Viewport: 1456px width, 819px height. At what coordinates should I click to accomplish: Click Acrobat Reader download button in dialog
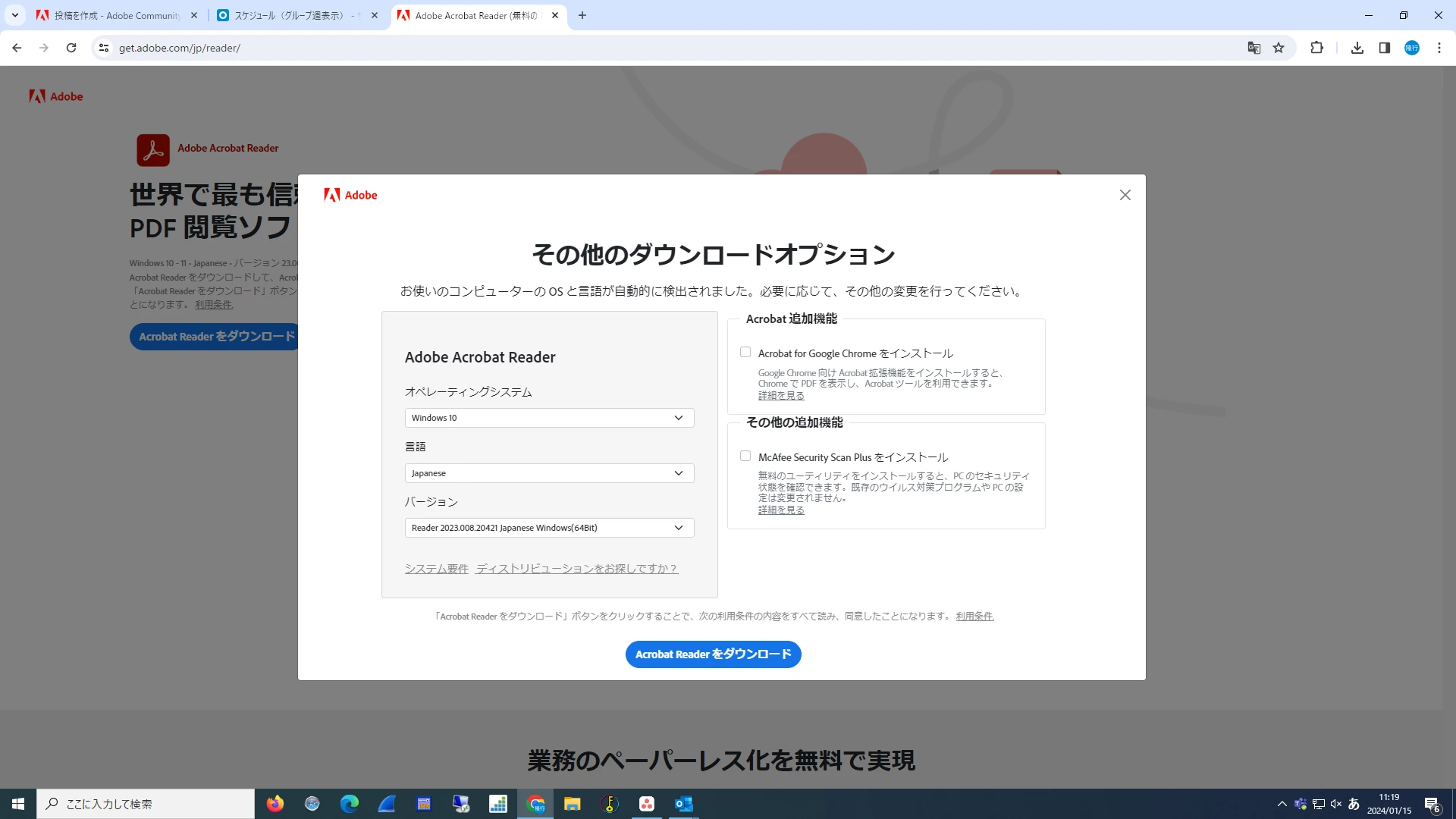[x=713, y=654]
